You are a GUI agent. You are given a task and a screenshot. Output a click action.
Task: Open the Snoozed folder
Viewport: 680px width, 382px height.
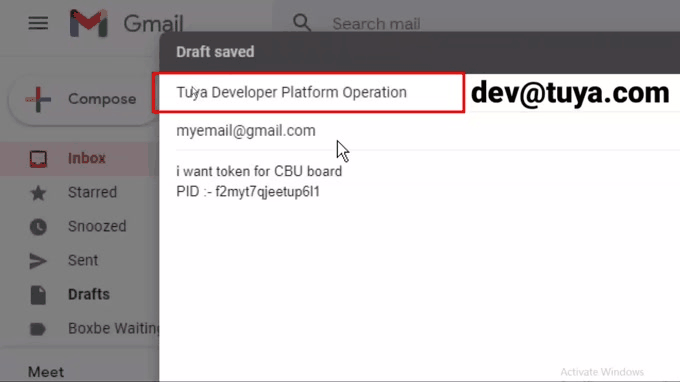pos(97,226)
